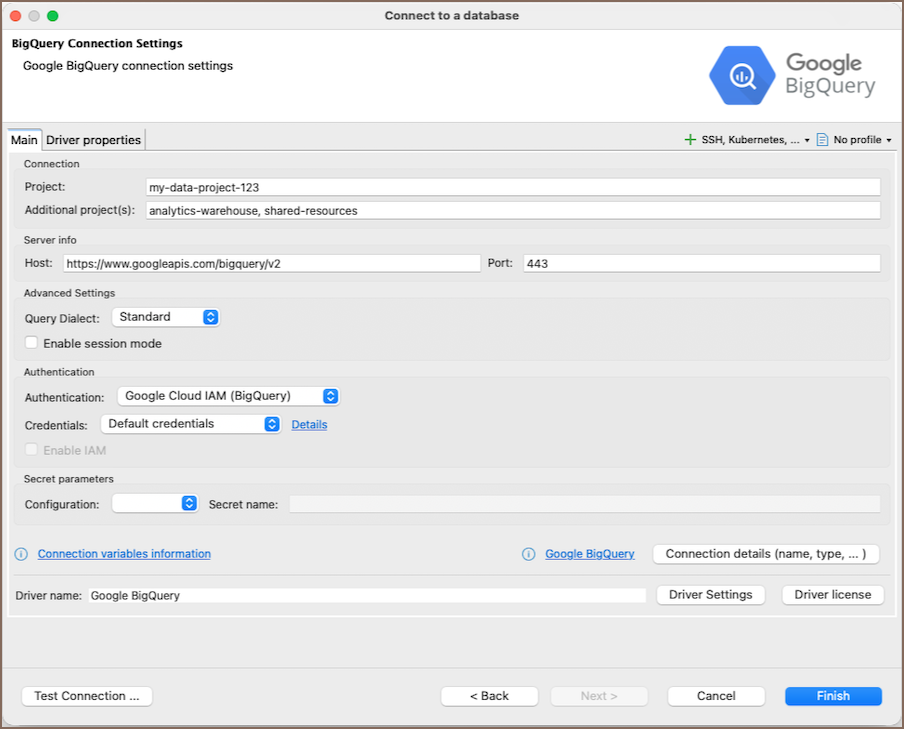
Task: Select the Main tab
Action: point(25,140)
